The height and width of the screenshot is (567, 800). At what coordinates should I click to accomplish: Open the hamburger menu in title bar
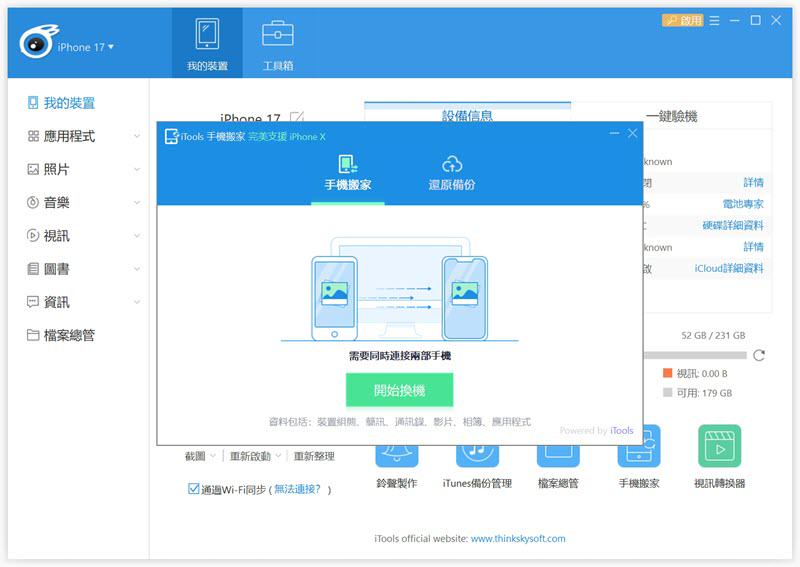pyautogui.click(x=714, y=20)
